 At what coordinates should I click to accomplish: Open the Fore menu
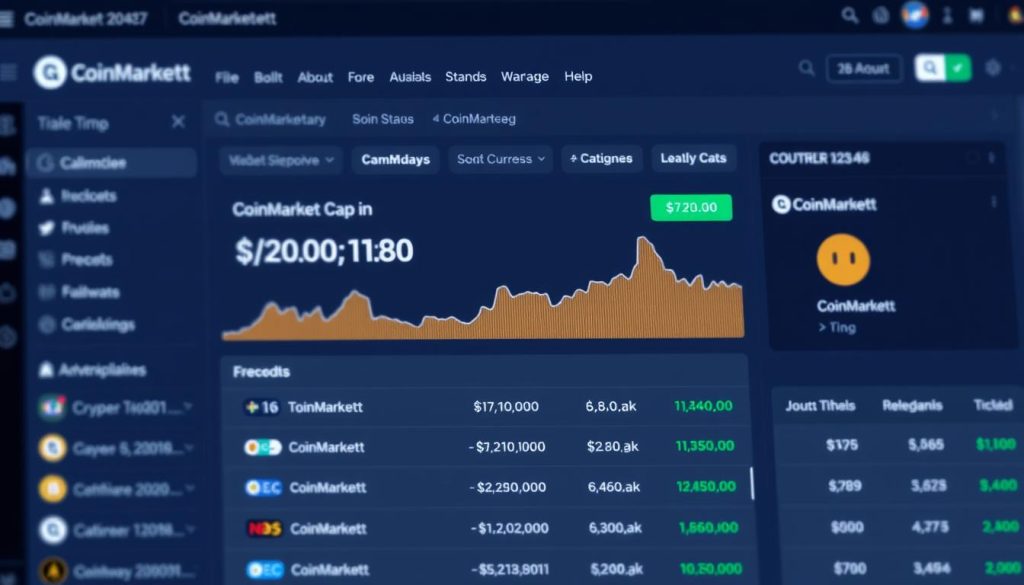[360, 77]
